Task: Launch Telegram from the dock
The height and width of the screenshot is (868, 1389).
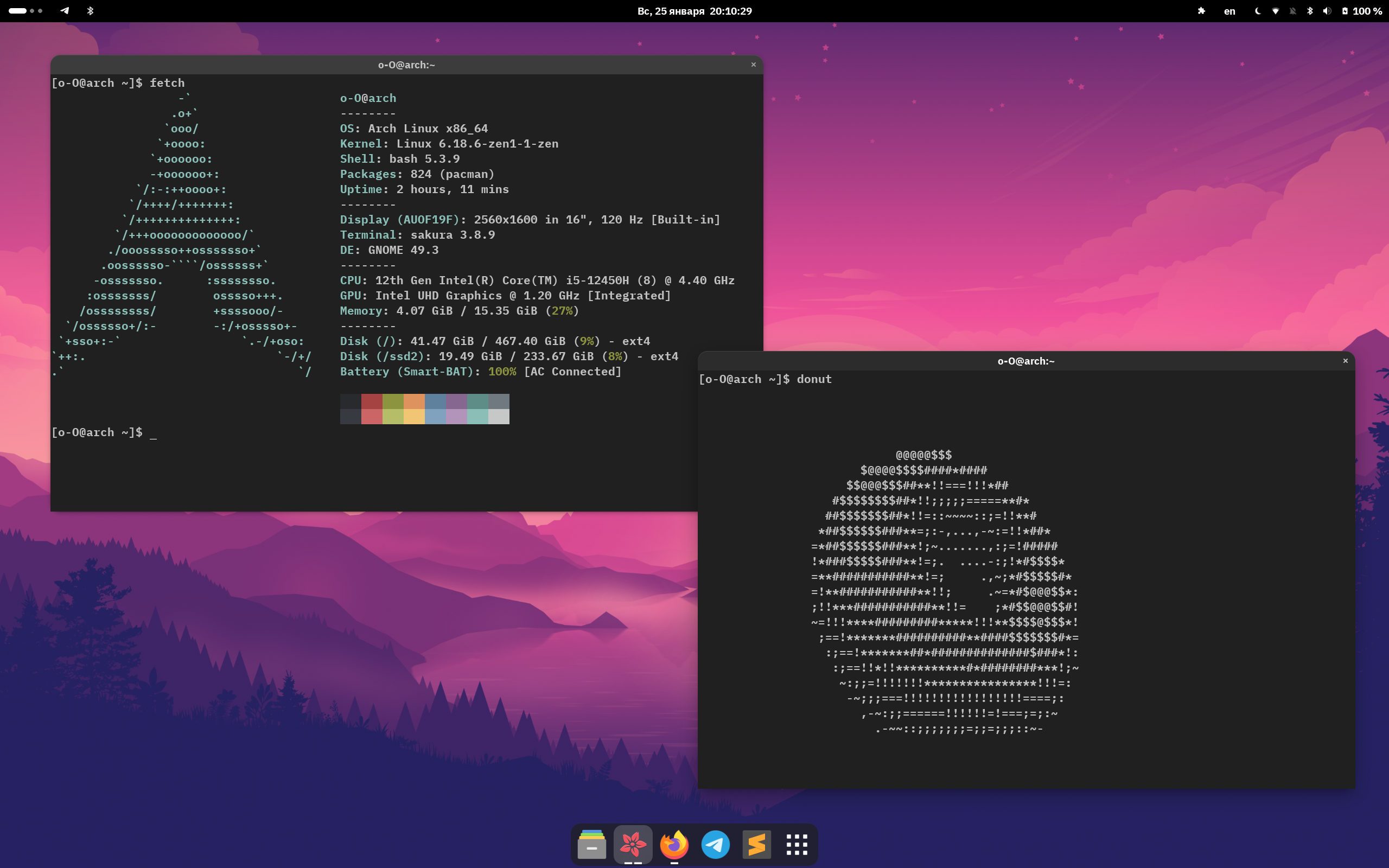Action: [x=715, y=844]
